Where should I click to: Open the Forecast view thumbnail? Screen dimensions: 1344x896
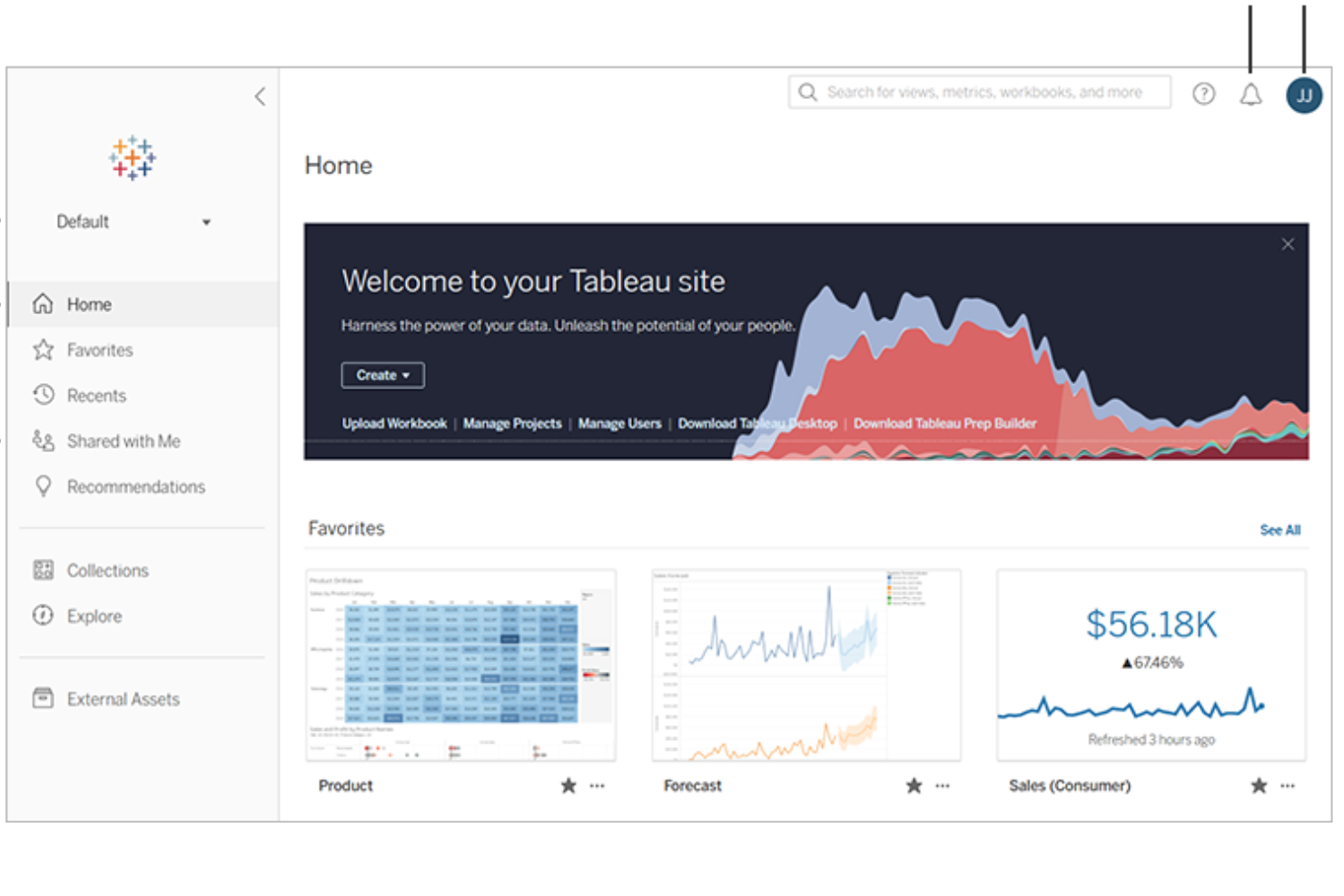806,665
